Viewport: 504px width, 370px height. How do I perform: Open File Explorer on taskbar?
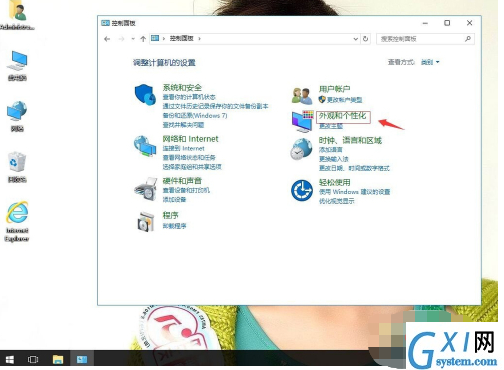pos(58,360)
